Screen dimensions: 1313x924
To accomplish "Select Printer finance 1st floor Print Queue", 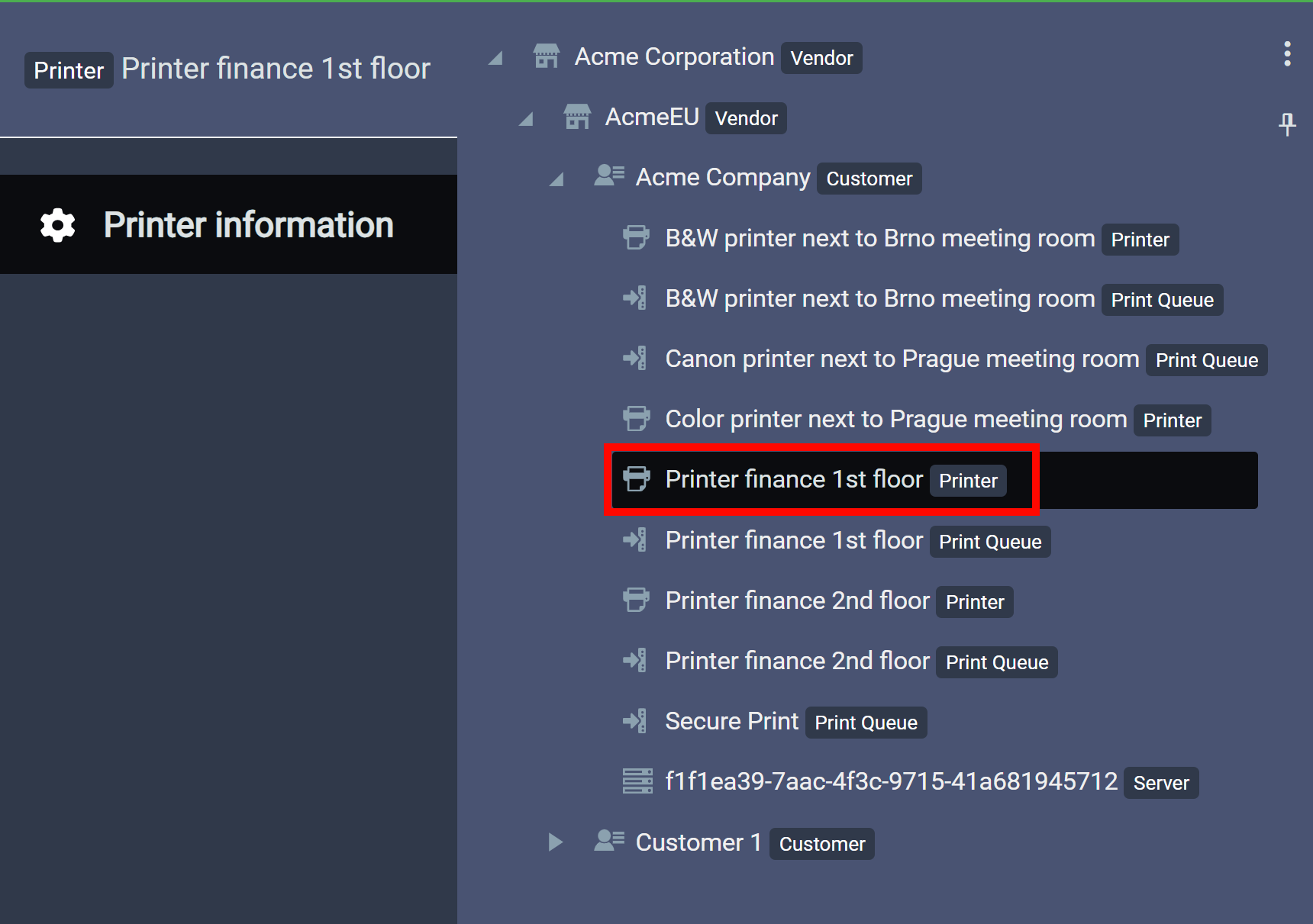I will click(794, 540).
